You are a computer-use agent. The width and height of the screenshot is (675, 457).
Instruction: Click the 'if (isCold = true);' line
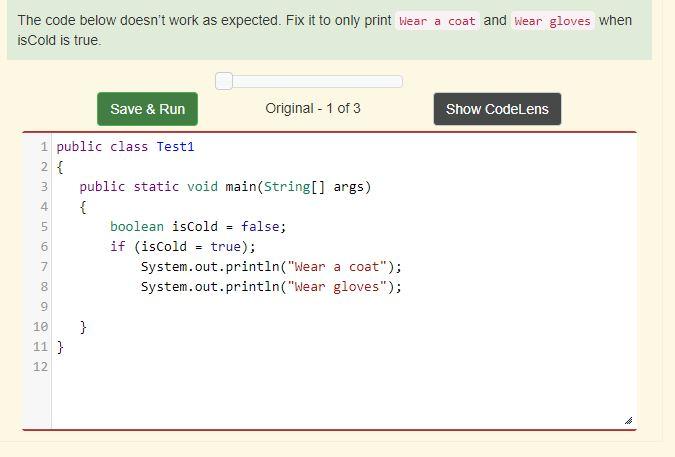(183, 247)
